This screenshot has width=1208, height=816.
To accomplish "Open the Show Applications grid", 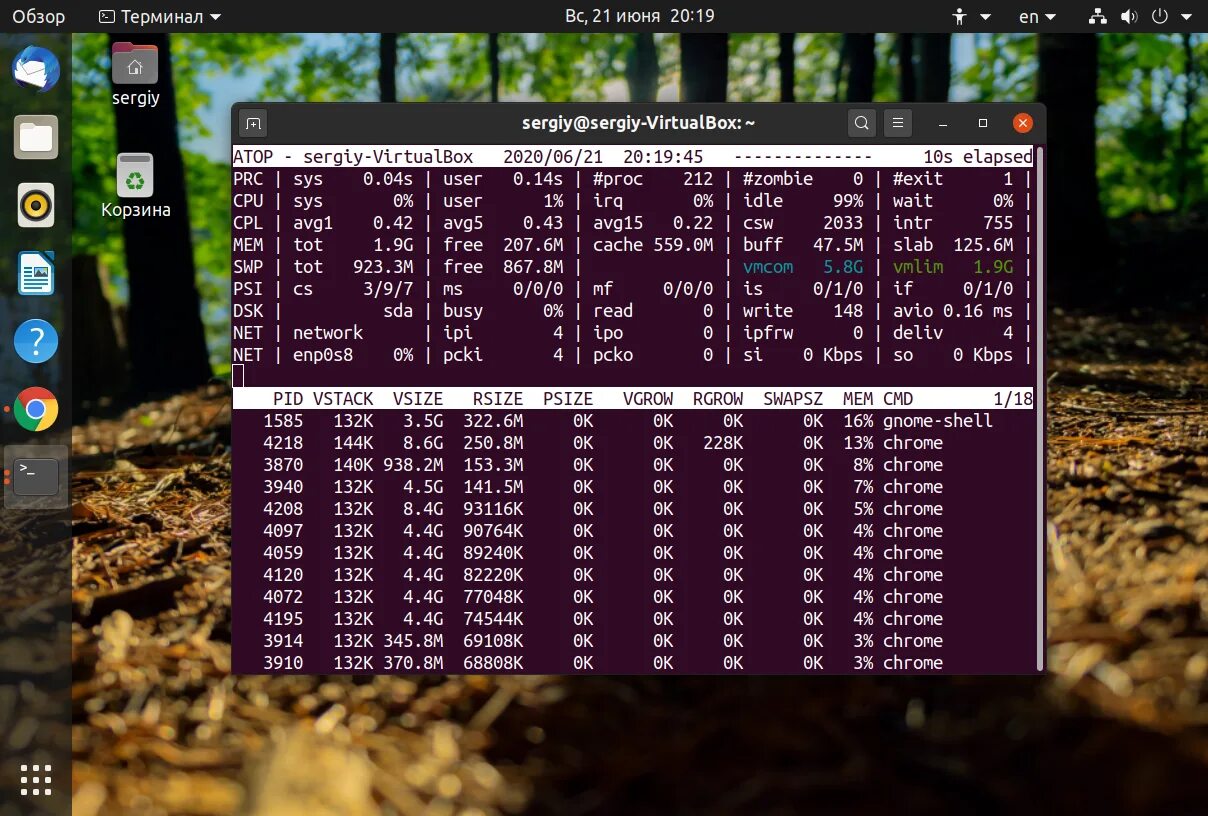I will click(x=36, y=780).
